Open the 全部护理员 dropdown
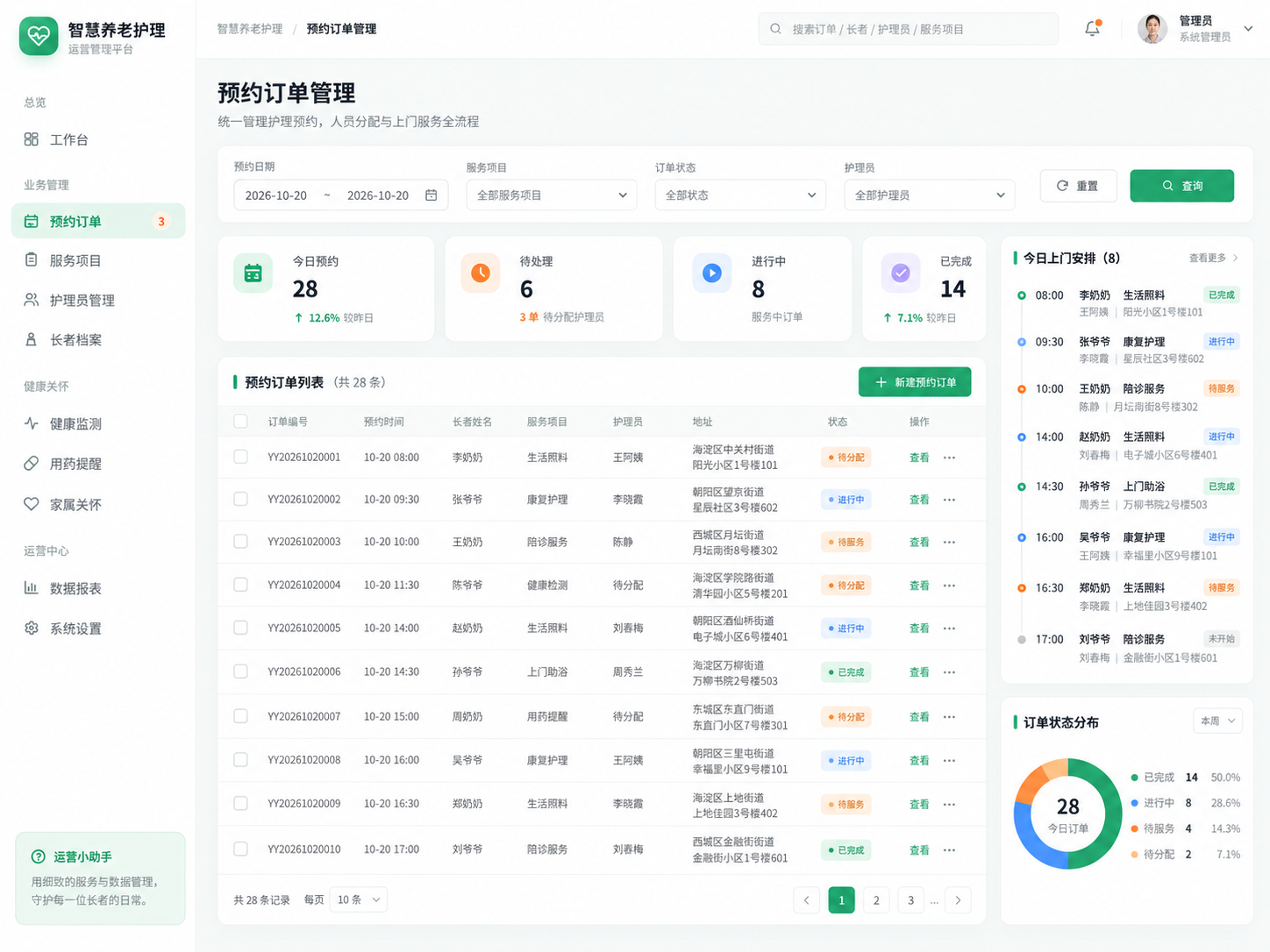 pos(930,195)
